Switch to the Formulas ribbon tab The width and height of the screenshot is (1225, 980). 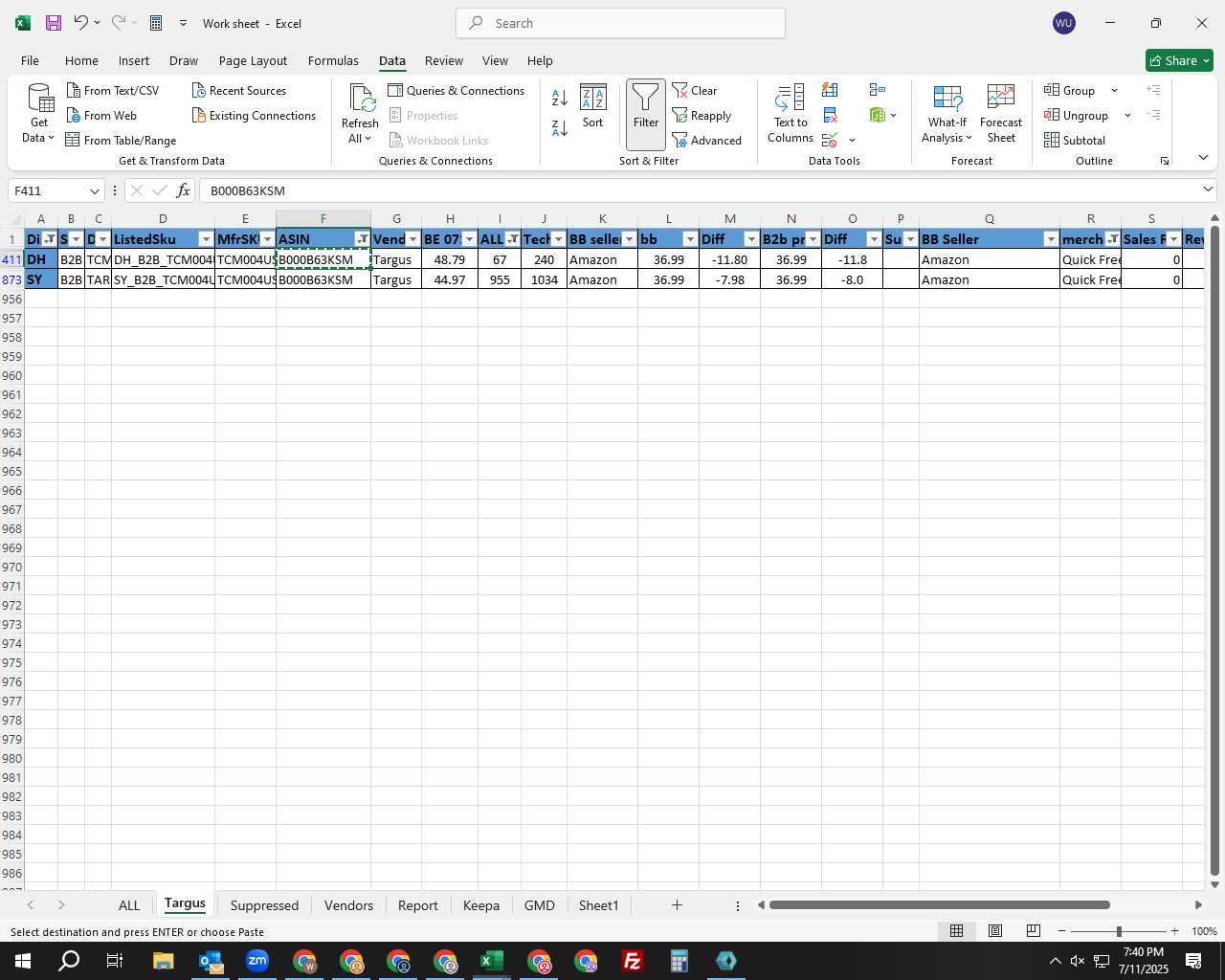tap(333, 60)
